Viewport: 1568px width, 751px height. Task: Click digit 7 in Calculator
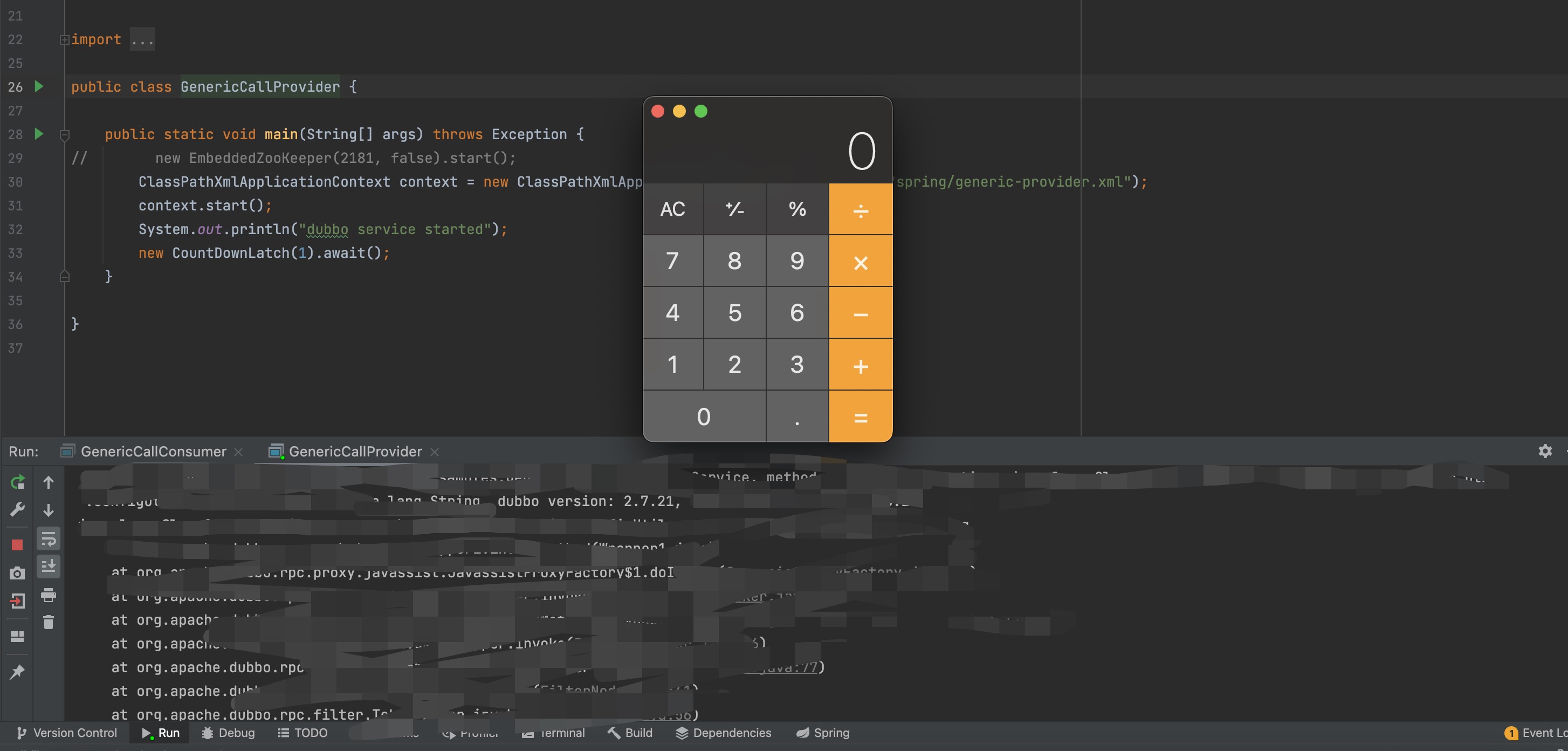pyautogui.click(x=673, y=261)
